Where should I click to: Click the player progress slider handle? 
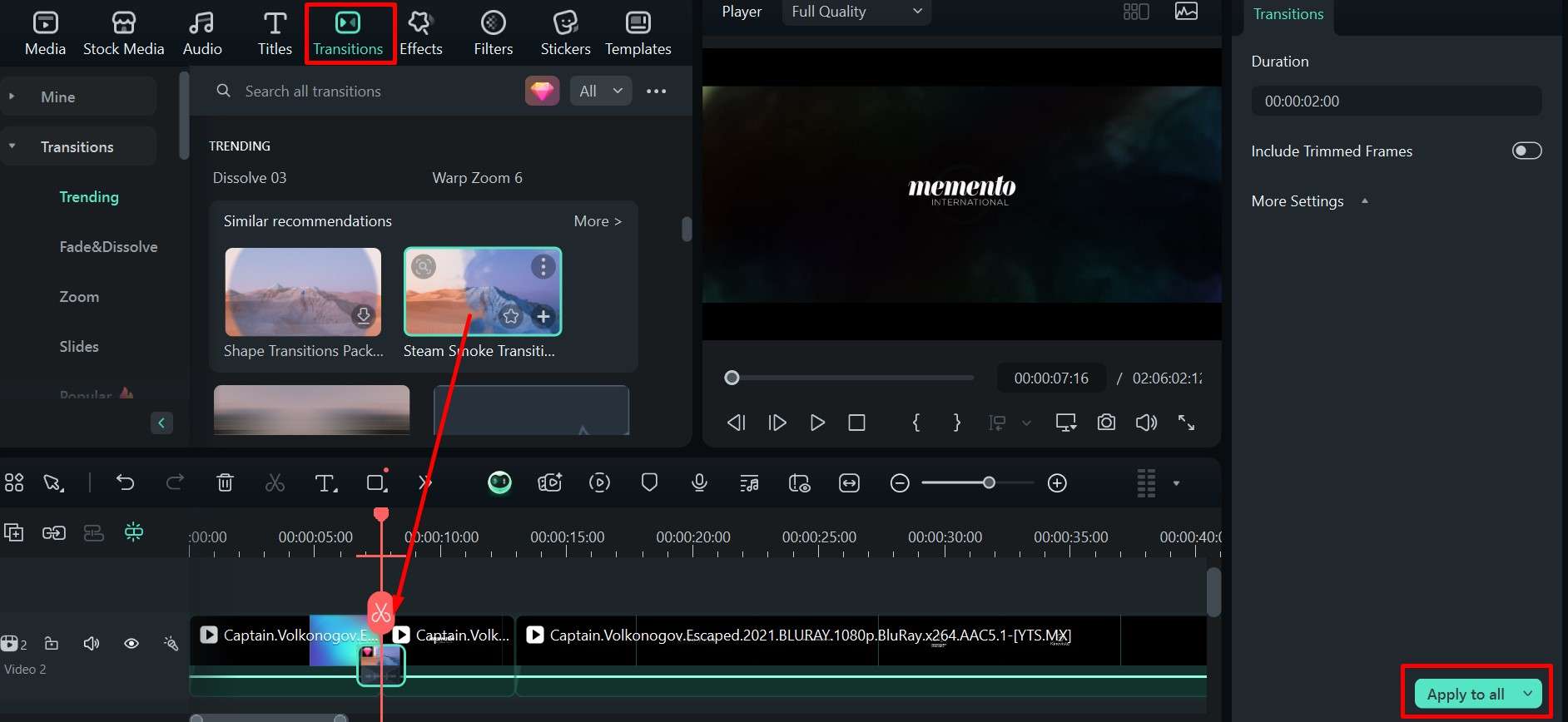[x=732, y=378]
